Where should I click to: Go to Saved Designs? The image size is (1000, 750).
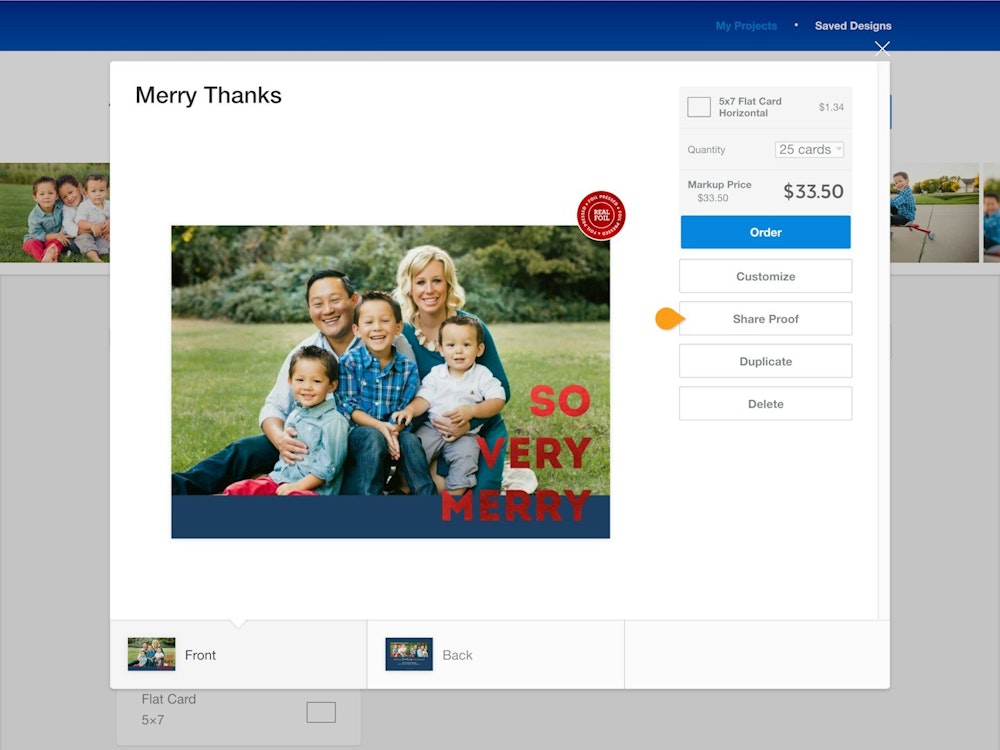tap(852, 26)
